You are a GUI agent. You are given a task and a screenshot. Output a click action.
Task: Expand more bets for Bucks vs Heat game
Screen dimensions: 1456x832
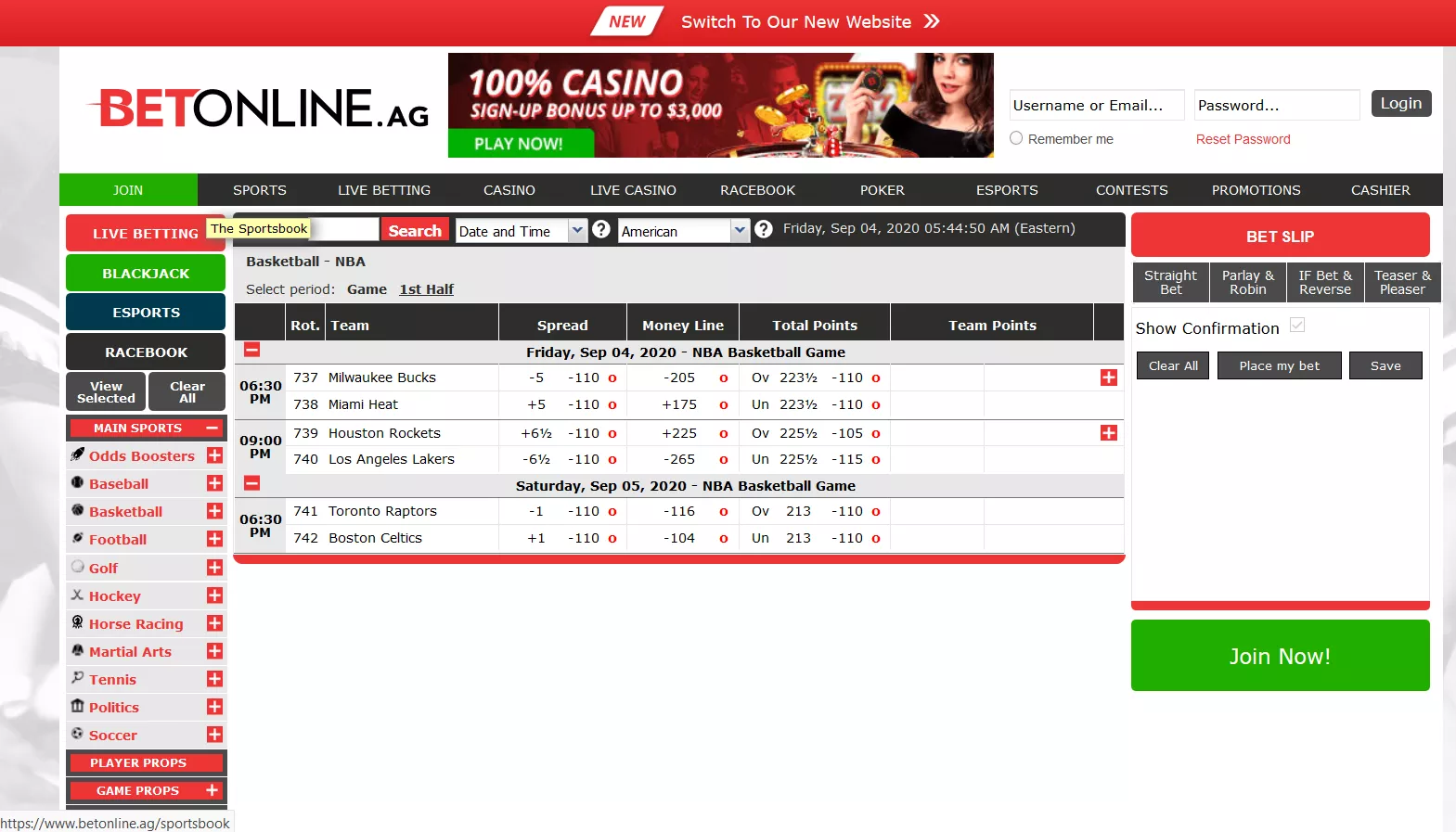click(1109, 378)
